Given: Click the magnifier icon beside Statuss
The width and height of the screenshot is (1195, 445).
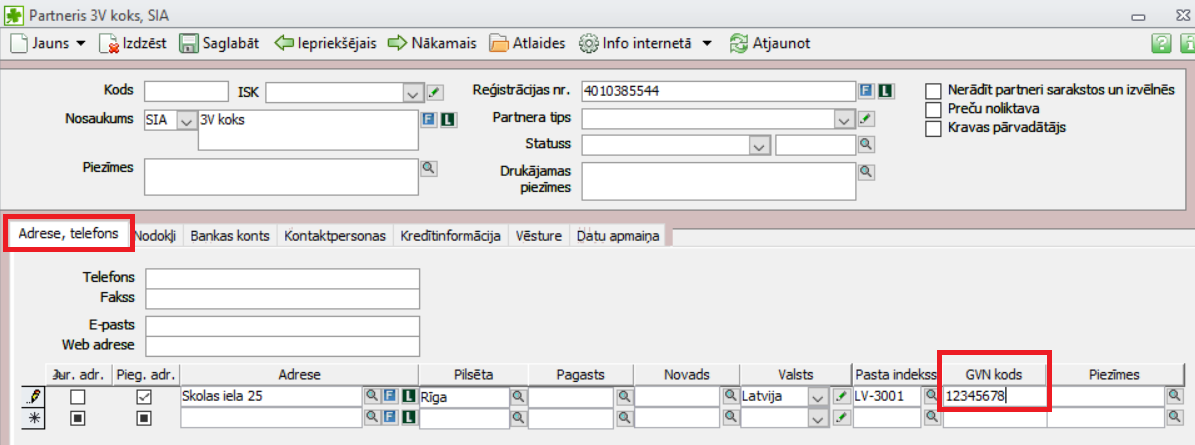Looking at the screenshot, I should [x=867, y=143].
